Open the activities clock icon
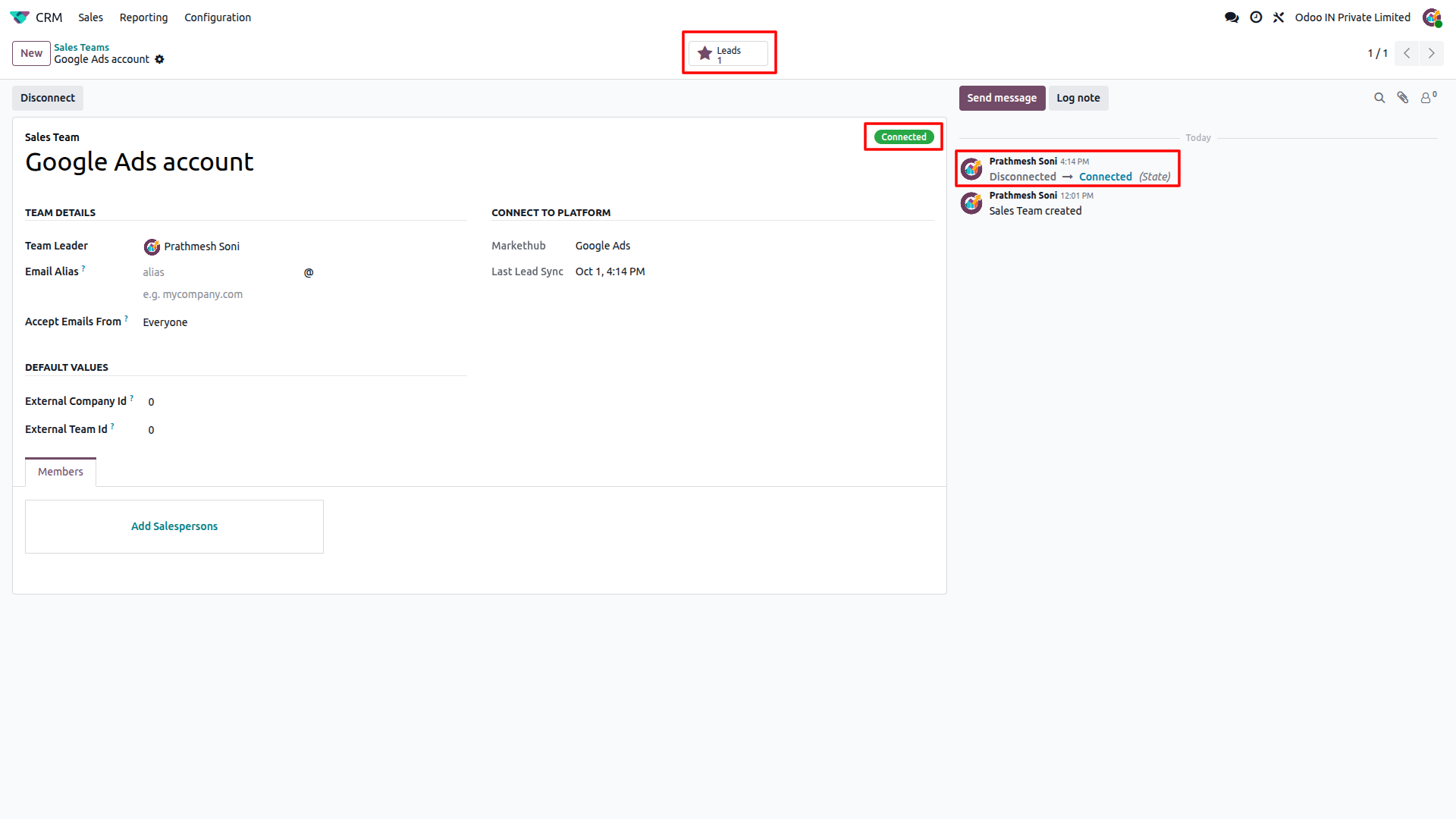 [1256, 17]
